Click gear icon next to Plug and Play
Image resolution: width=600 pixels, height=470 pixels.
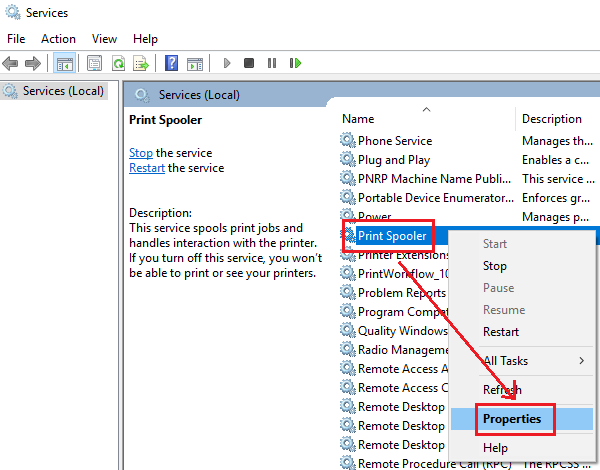click(x=347, y=159)
